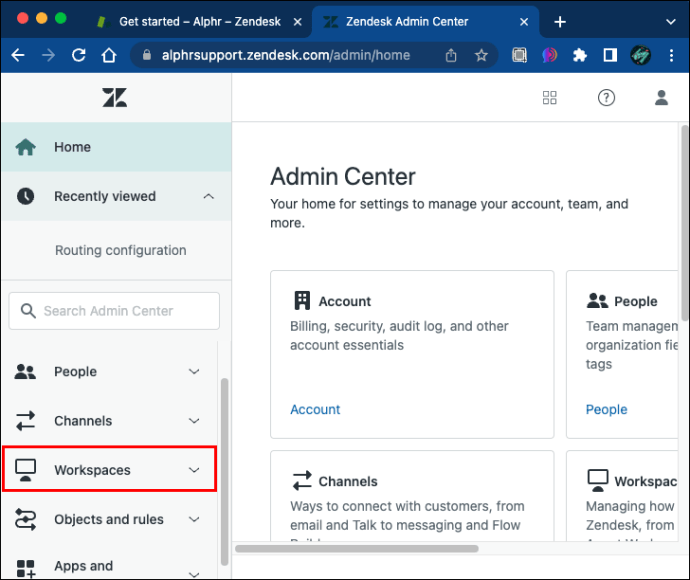
Task: Click the Channels arrows icon in sidebar
Action: point(25,421)
